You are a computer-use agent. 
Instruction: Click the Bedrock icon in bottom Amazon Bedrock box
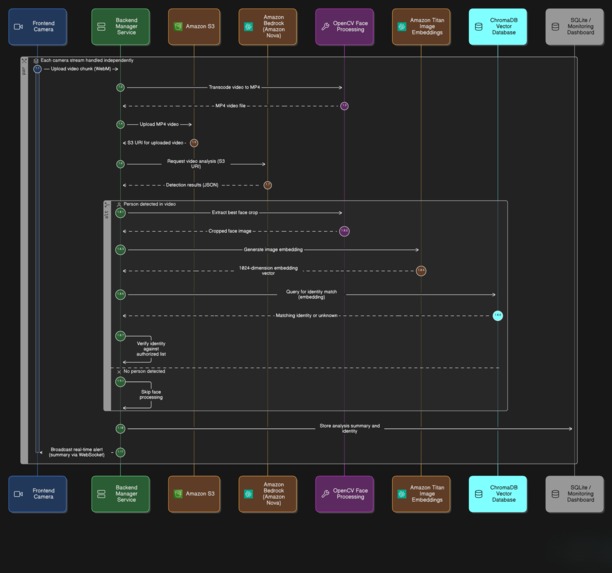pos(249,494)
